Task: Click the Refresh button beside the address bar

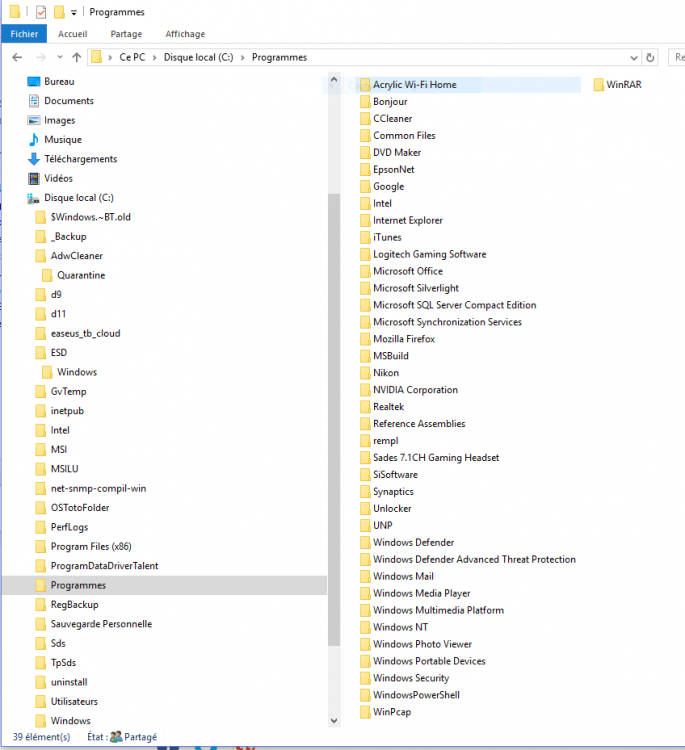Action: coord(650,57)
